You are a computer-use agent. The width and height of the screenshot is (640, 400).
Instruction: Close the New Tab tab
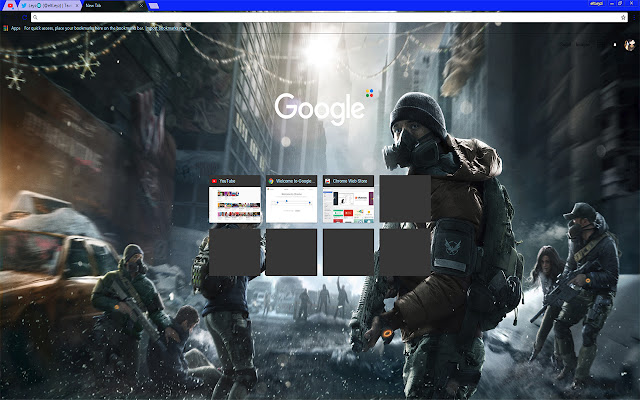tap(141, 5)
